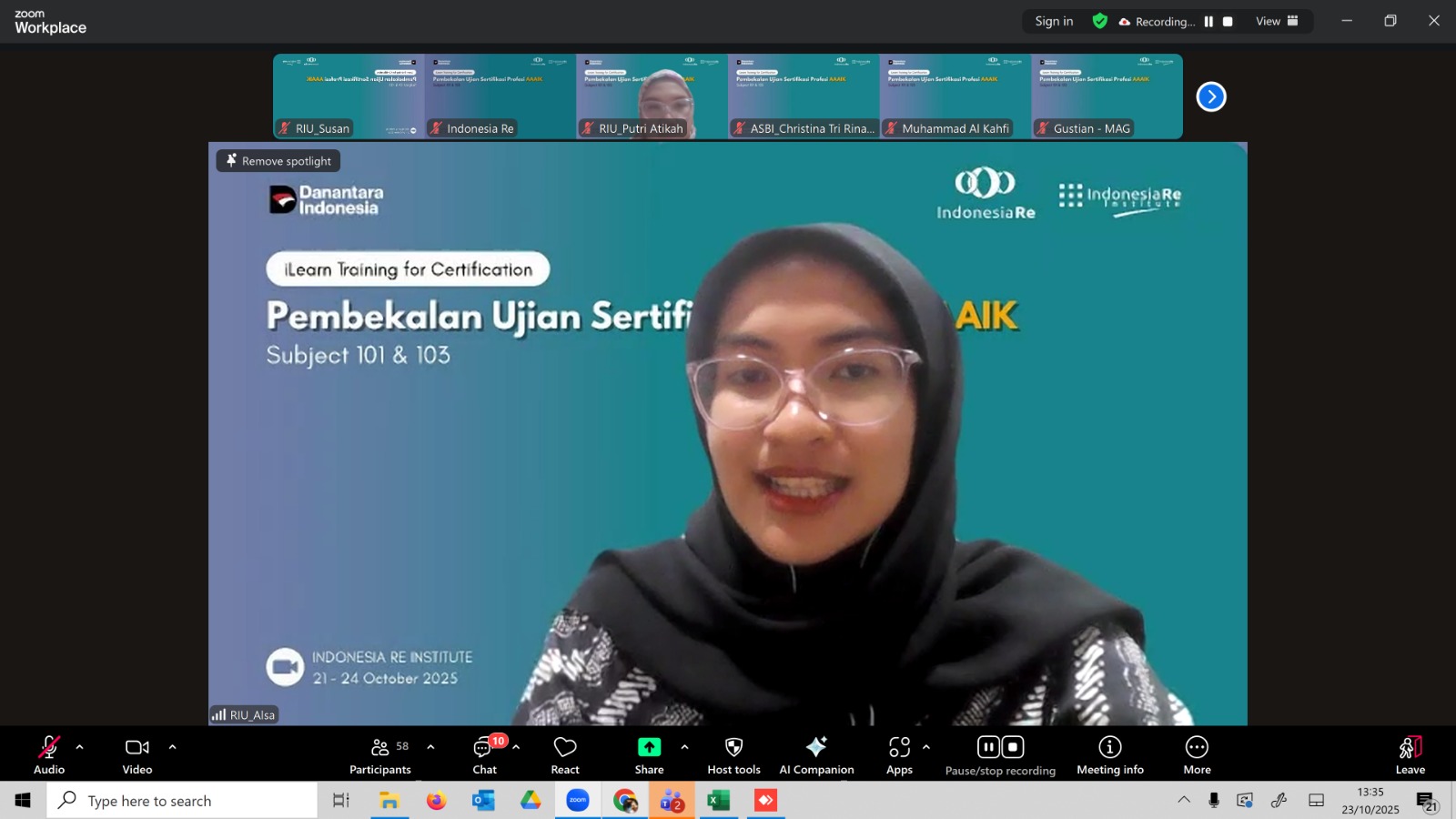
Task: Open the More options menu
Action: 1197,755
